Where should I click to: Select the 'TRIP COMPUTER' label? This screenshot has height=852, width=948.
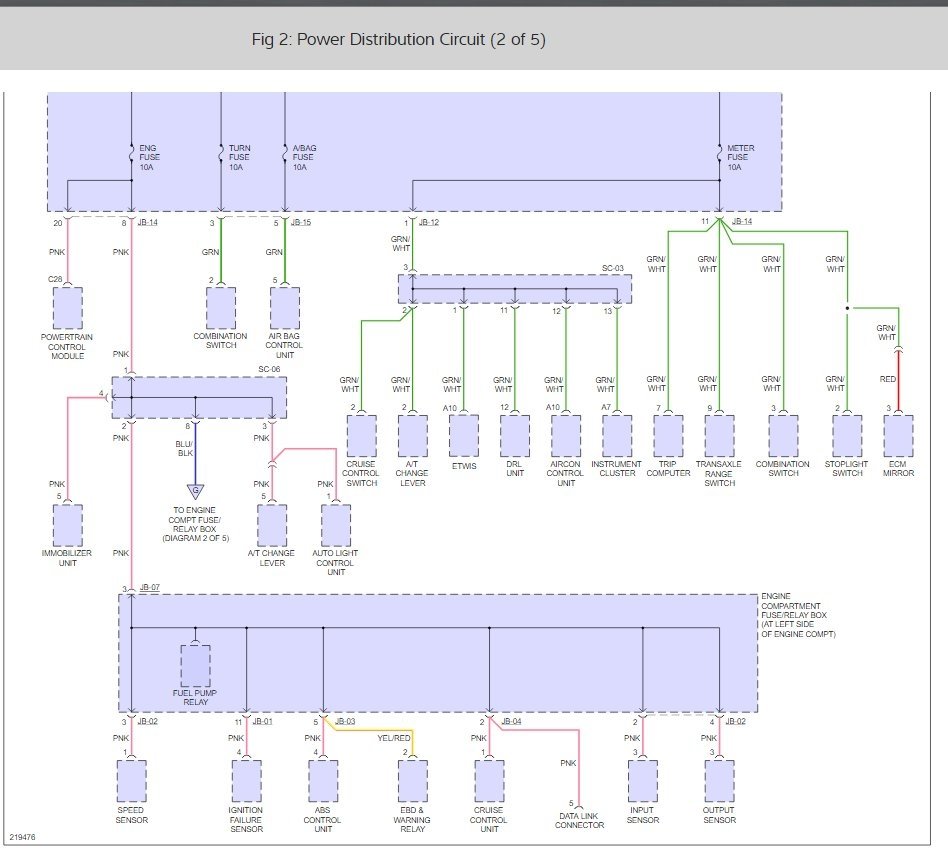pos(668,469)
